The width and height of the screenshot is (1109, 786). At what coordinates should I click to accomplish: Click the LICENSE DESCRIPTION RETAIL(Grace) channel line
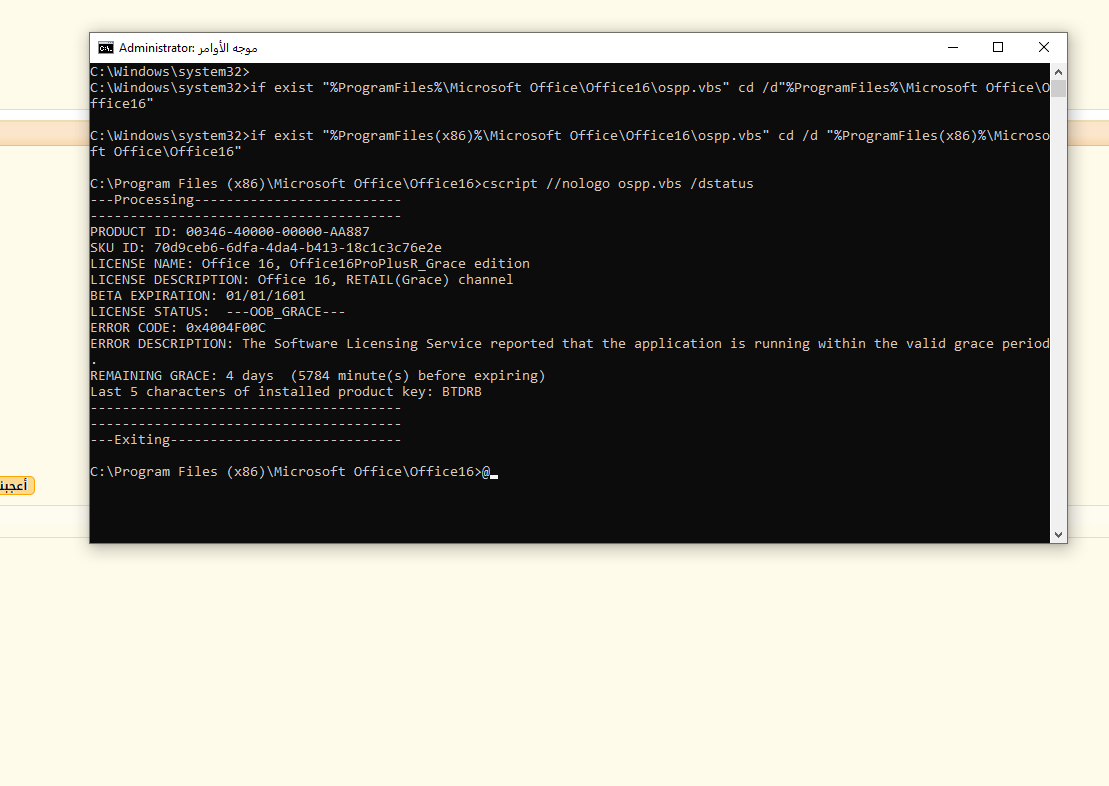pos(302,279)
